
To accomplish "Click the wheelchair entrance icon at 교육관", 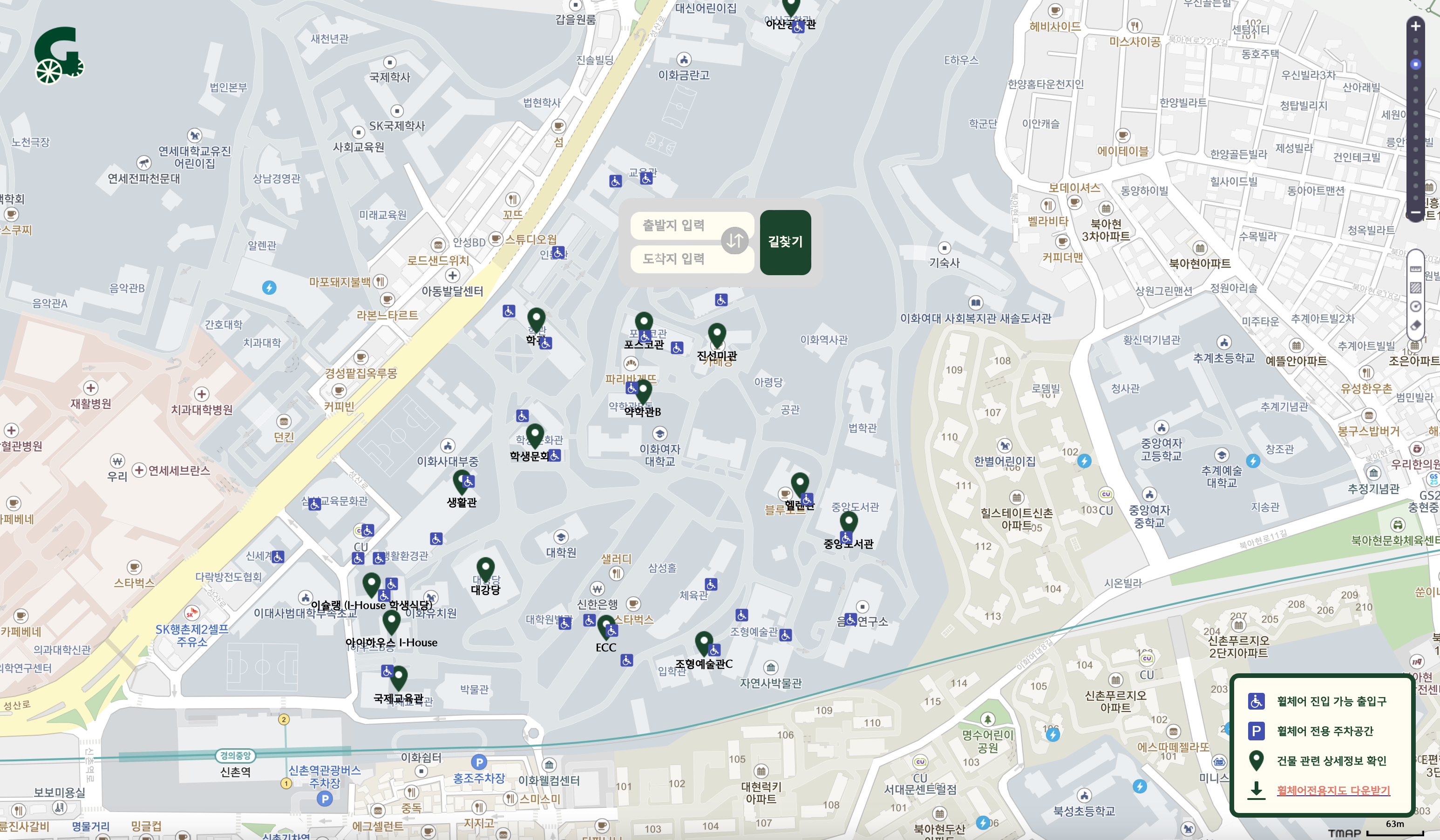I will pos(646,178).
